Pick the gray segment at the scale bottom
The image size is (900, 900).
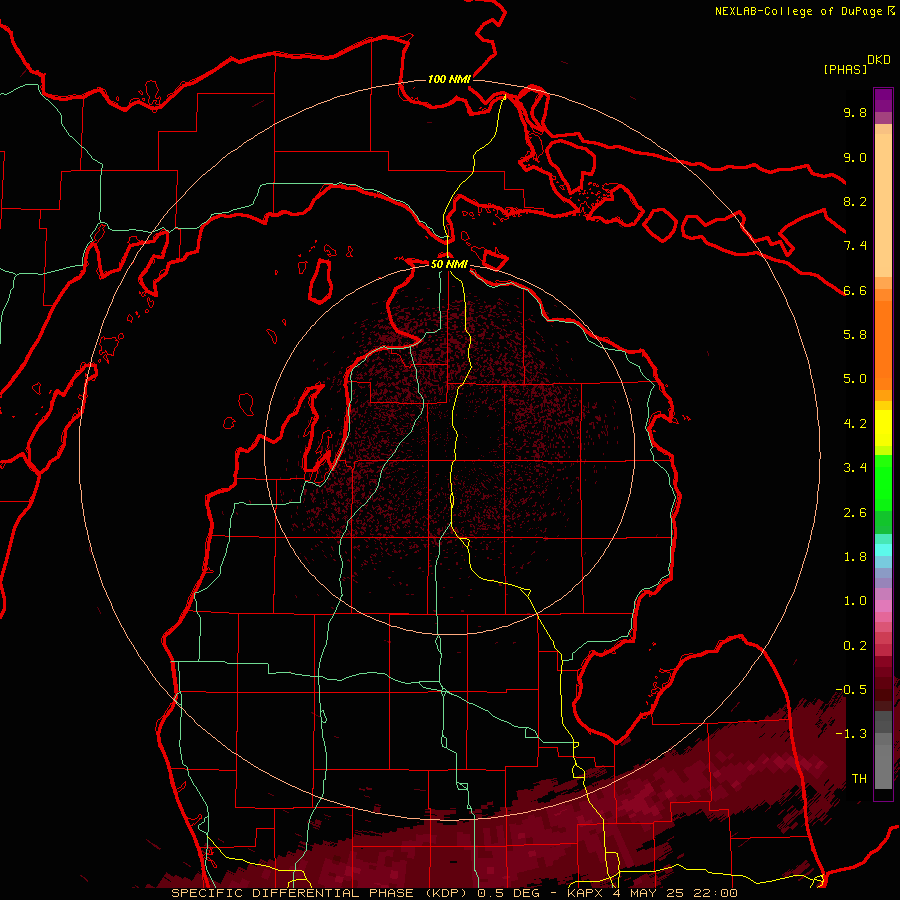pyautogui.click(x=883, y=766)
